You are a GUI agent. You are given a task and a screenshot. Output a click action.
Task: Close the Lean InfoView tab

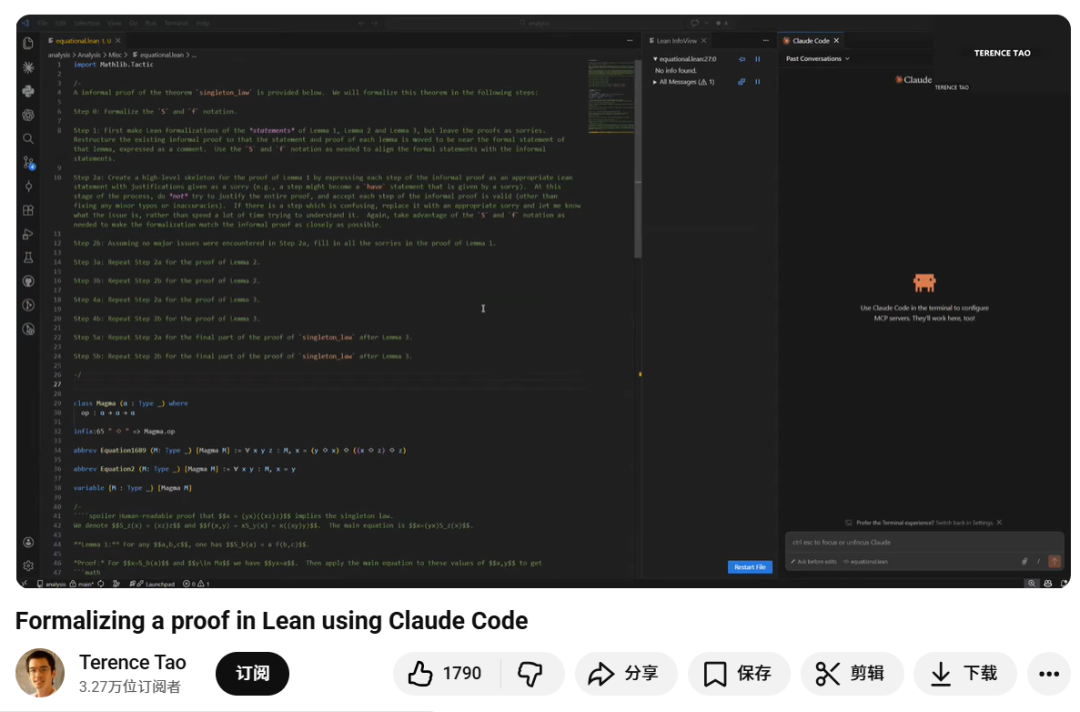pyautogui.click(x=703, y=41)
